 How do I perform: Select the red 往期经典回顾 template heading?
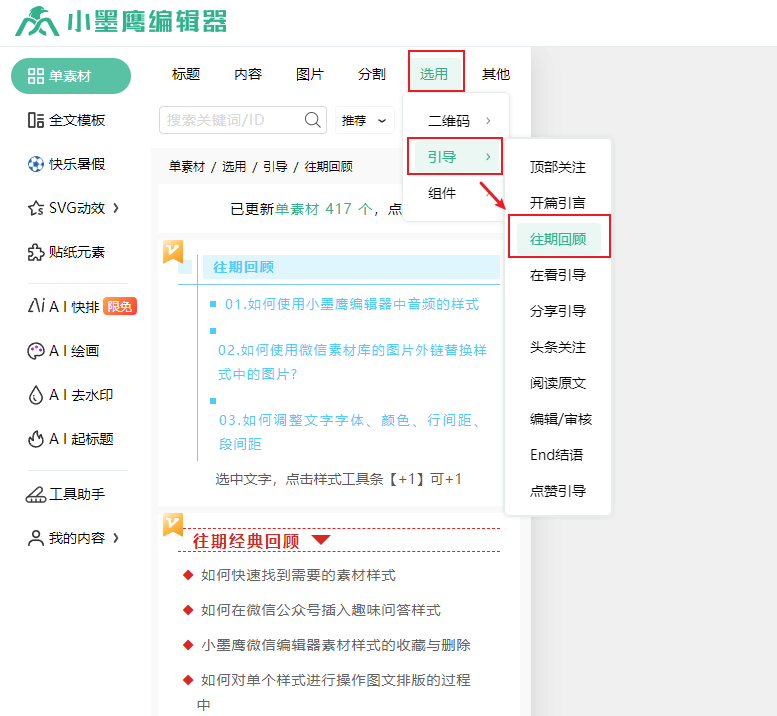coord(246,541)
